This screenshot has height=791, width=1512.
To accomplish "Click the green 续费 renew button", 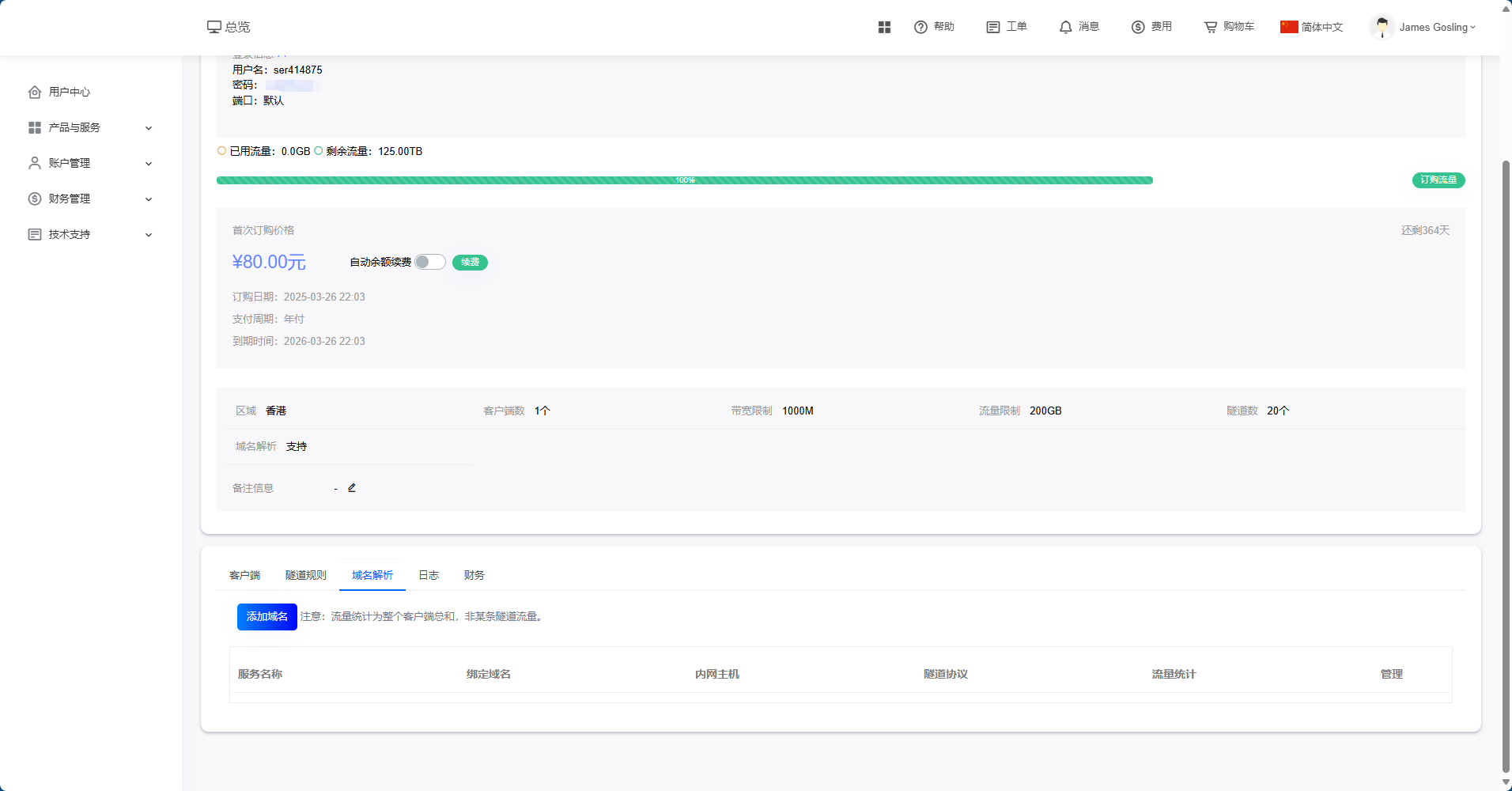I will click(x=470, y=263).
